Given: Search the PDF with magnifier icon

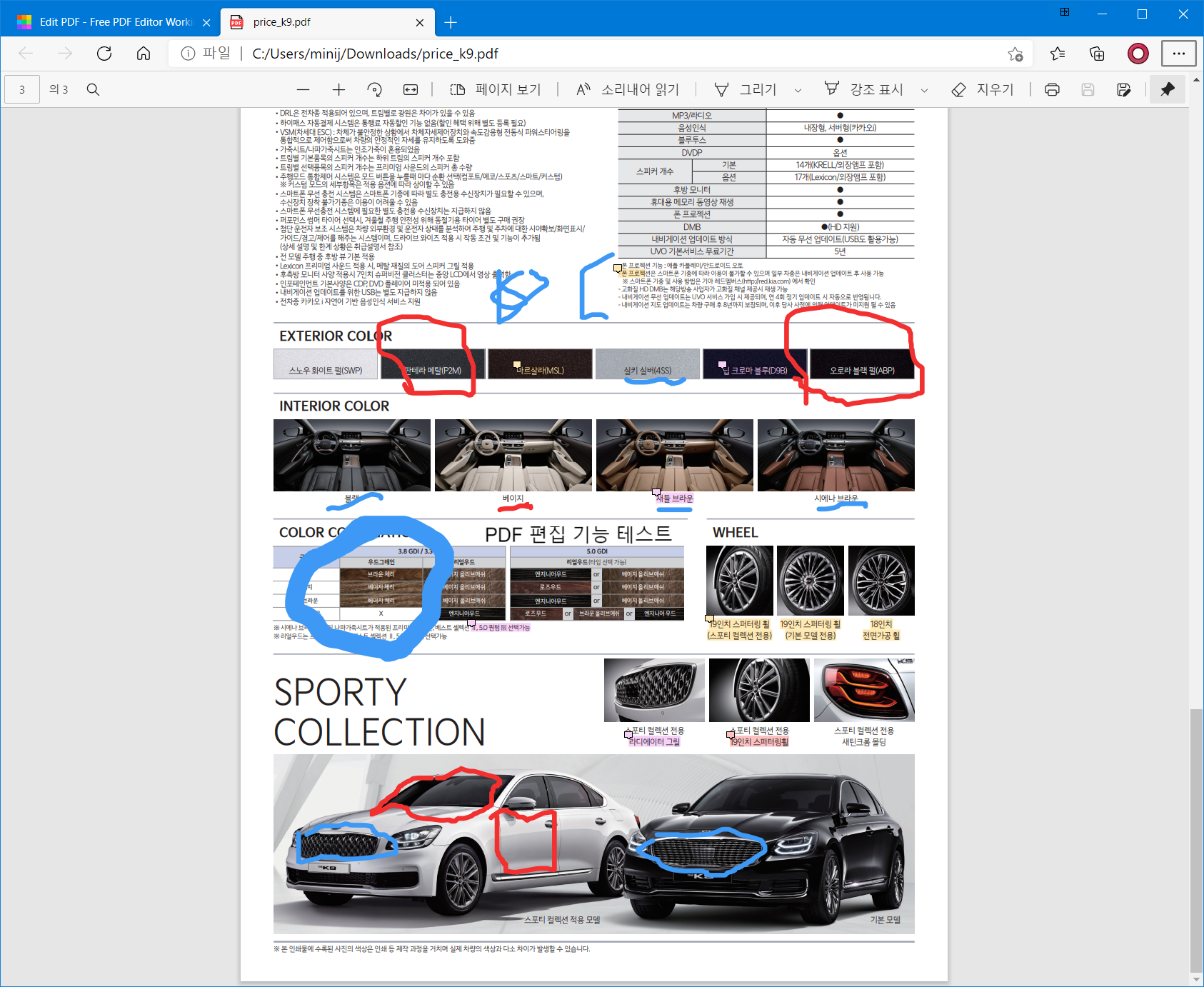Looking at the screenshot, I should [93, 89].
